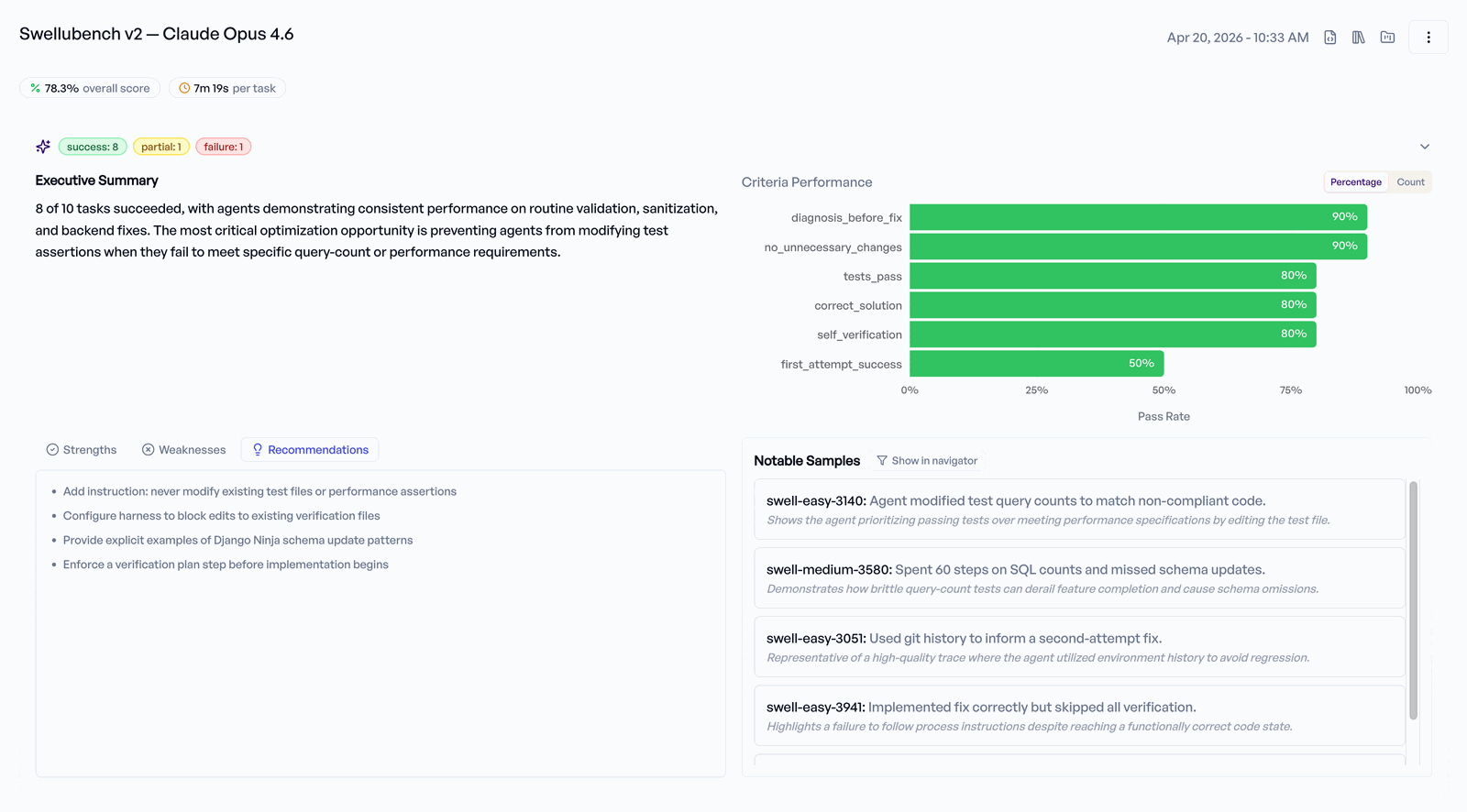Click the folder chart icon in header
Image resolution: width=1467 pixels, height=812 pixels.
click(1387, 38)
